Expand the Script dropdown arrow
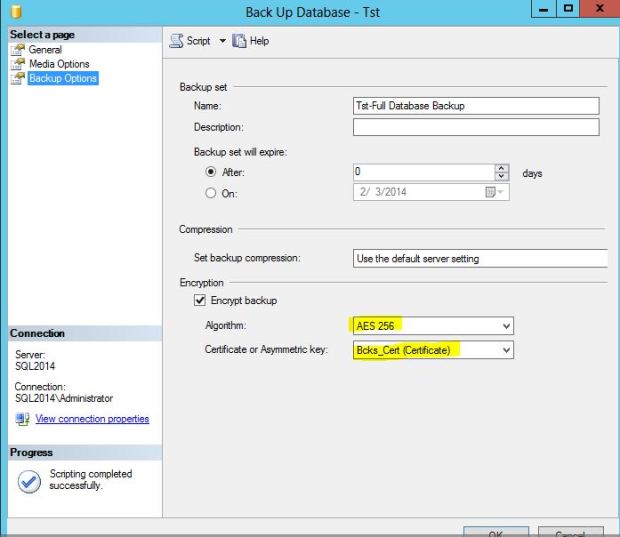Image resolution: width=620 pixels, height=537 pixels. coord(222,41)
